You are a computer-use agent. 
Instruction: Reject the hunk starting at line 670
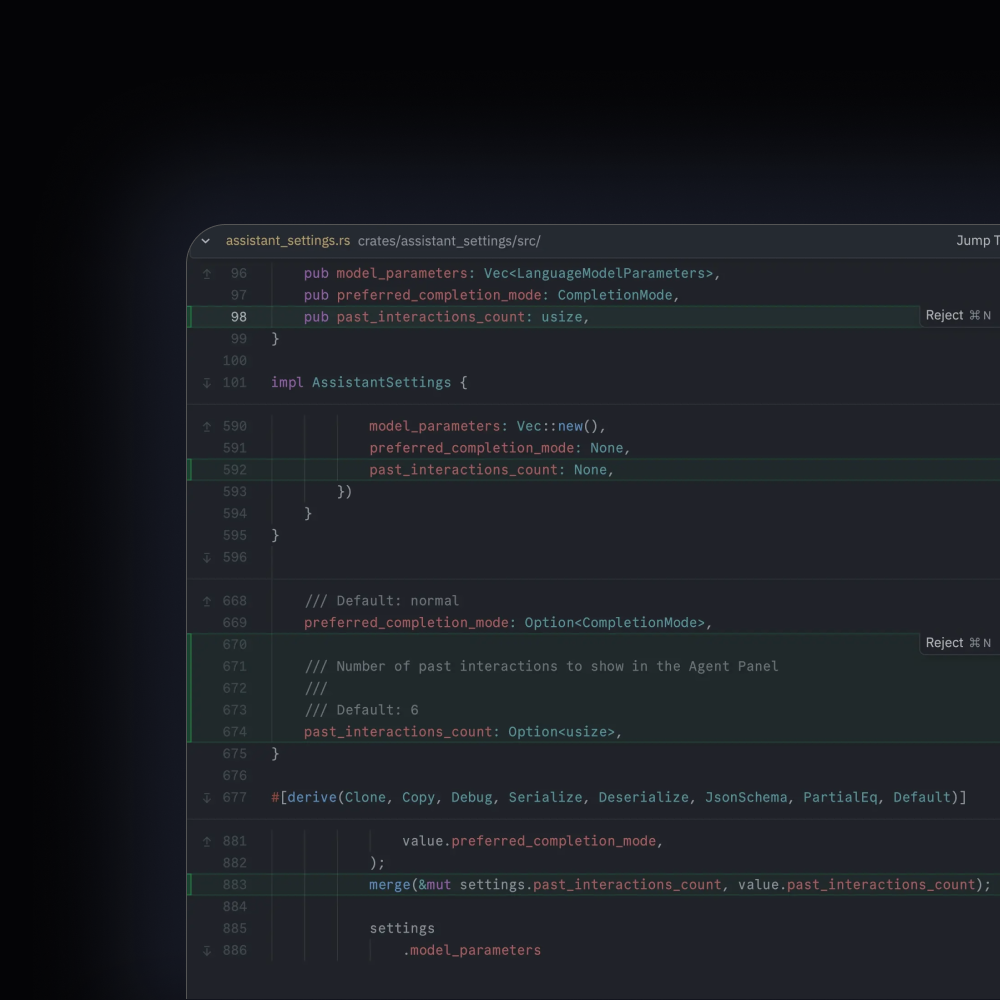[x=958, y=643]
